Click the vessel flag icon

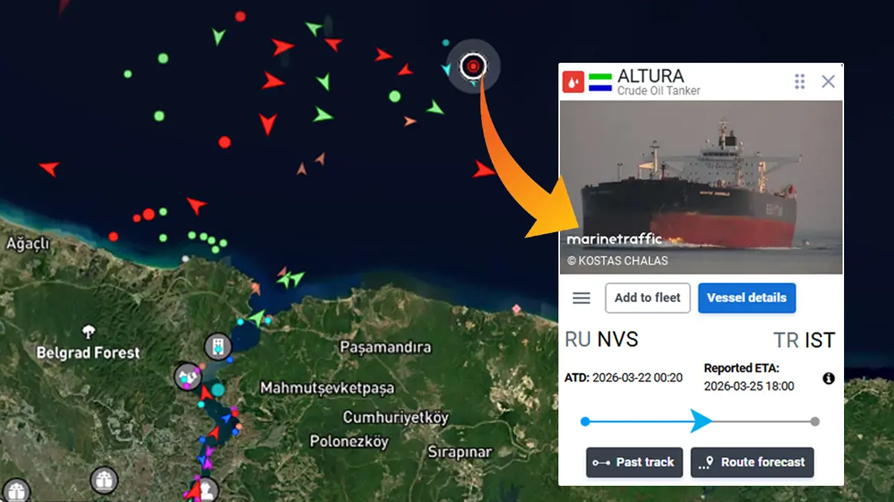(600, 82)
